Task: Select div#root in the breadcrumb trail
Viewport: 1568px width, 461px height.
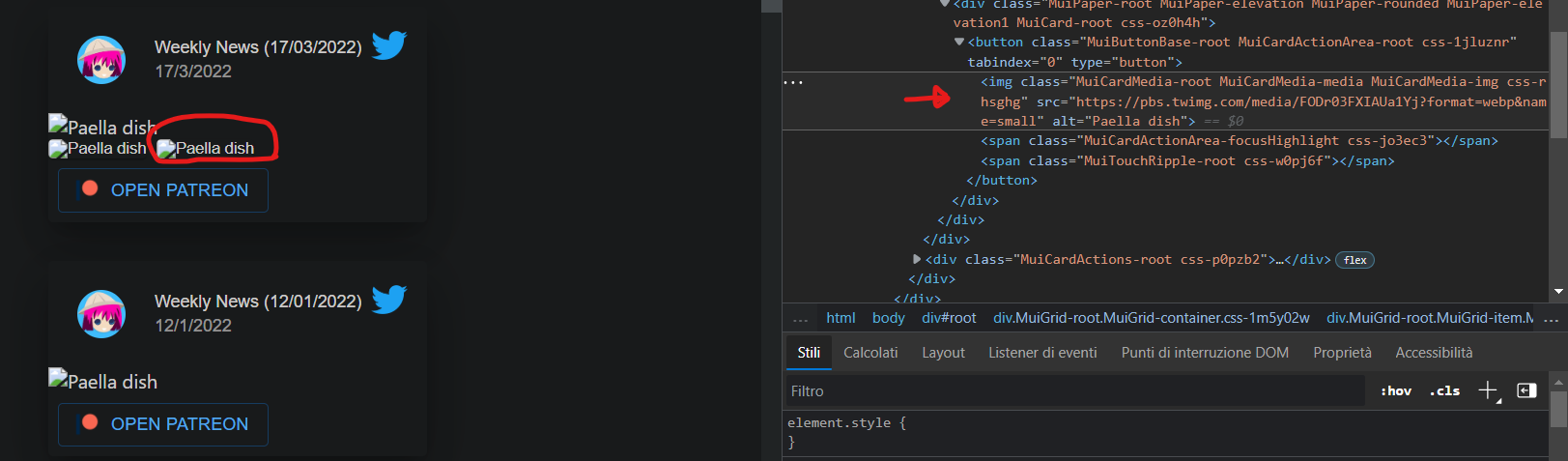Action: 949,318
